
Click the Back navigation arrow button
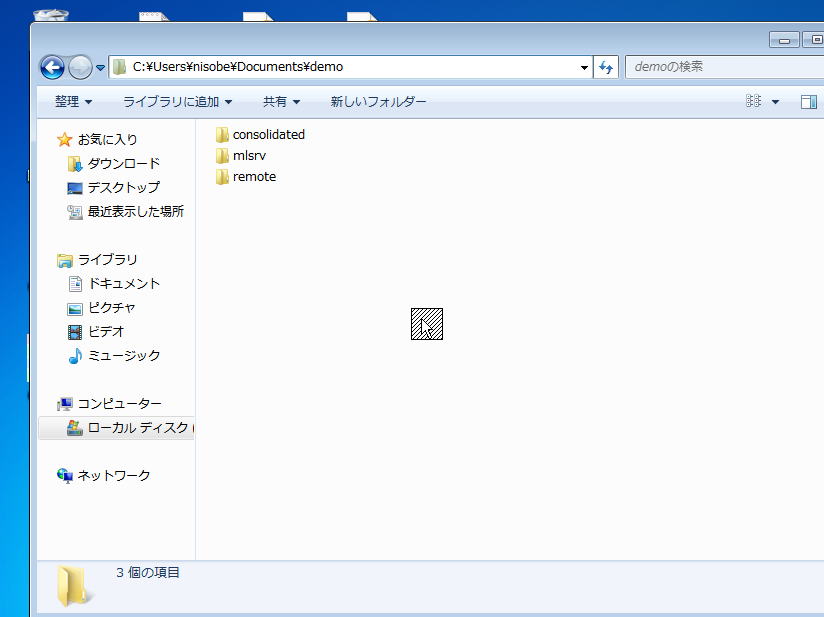[52, 67]
